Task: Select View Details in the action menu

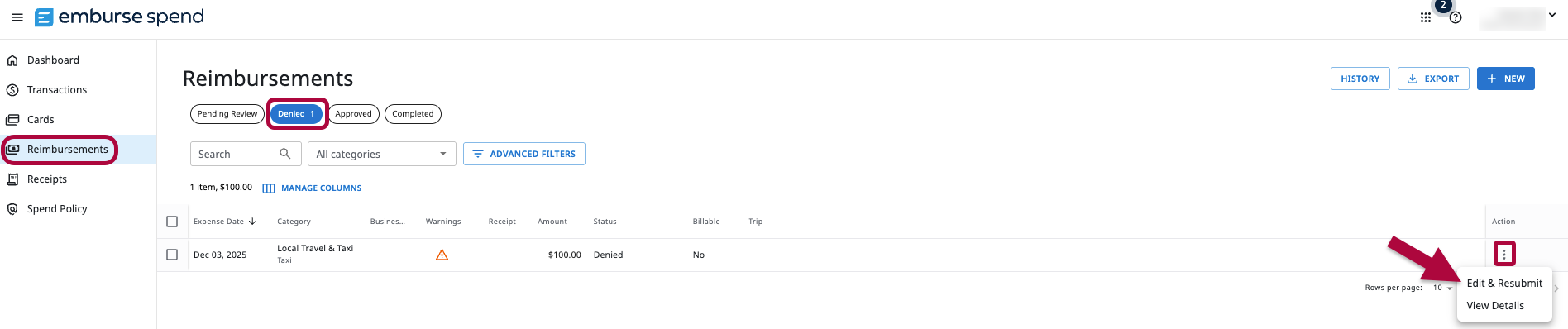Action: pos(1495,306)
